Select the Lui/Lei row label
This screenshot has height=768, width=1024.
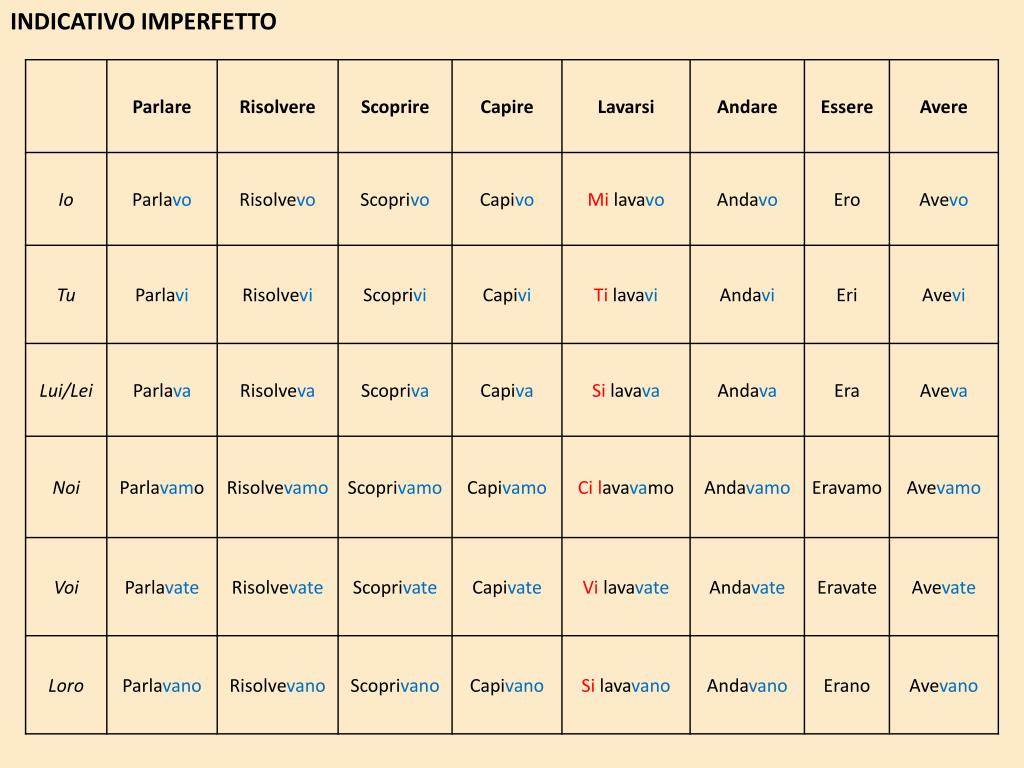66,391
